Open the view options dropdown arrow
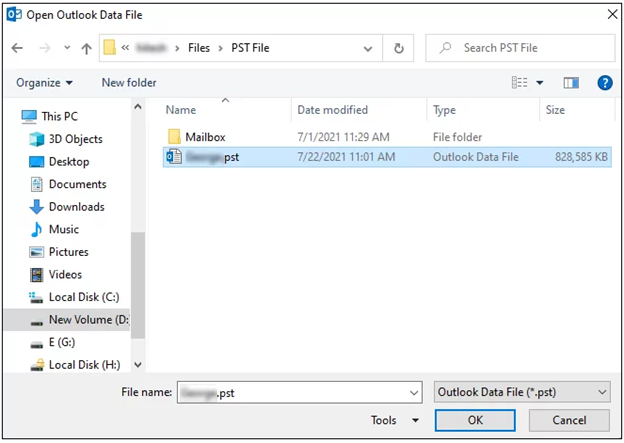The image size is (624, 443). click(x=540, y=83)
